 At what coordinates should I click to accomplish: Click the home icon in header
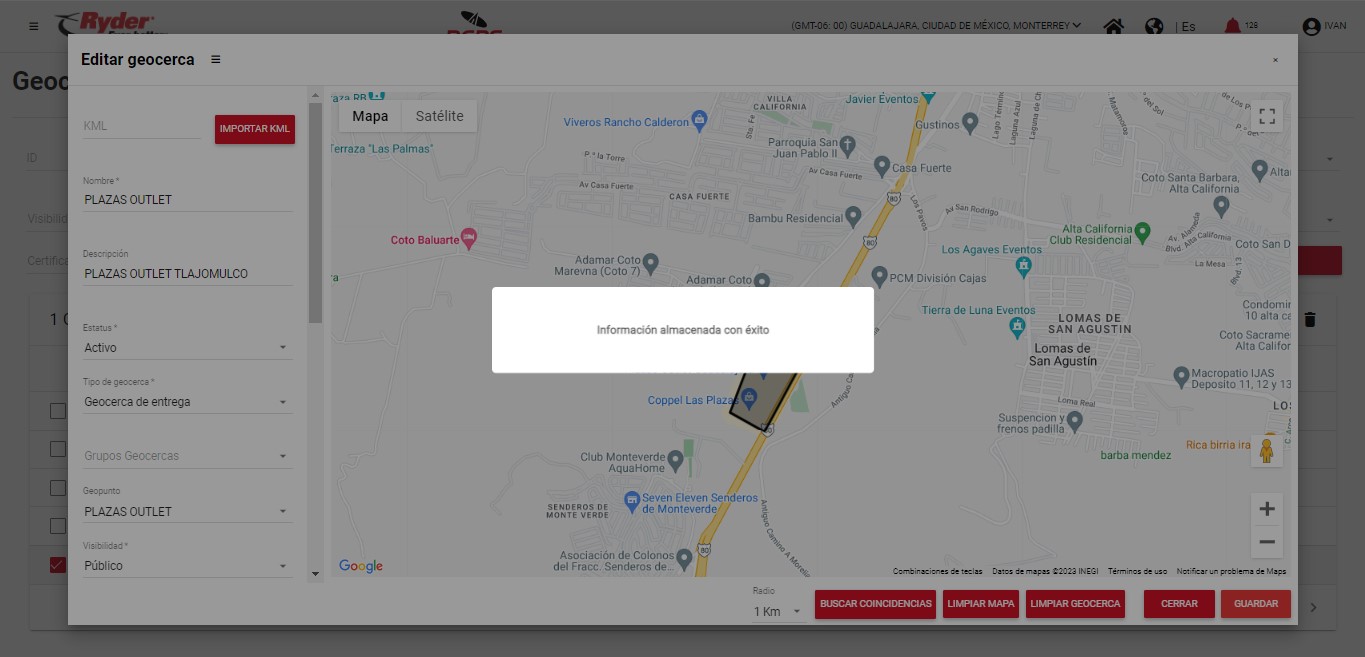pos(1113,26)
